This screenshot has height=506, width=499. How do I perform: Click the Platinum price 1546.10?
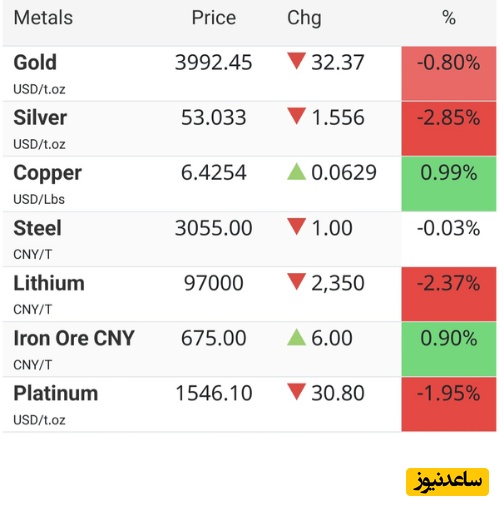[x=214, y=393]
